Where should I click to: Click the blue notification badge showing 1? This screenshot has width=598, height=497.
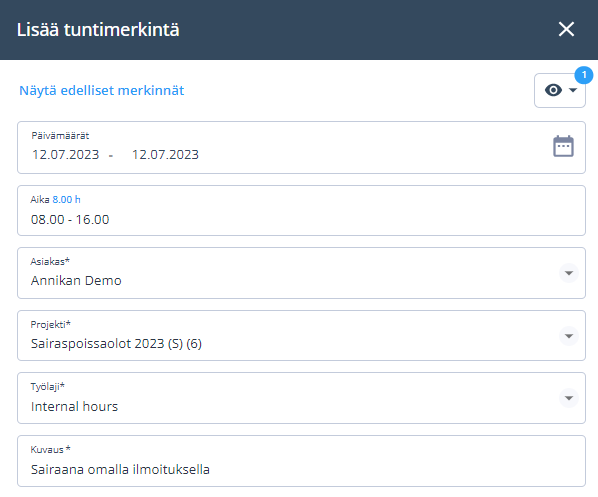(584, 75)
